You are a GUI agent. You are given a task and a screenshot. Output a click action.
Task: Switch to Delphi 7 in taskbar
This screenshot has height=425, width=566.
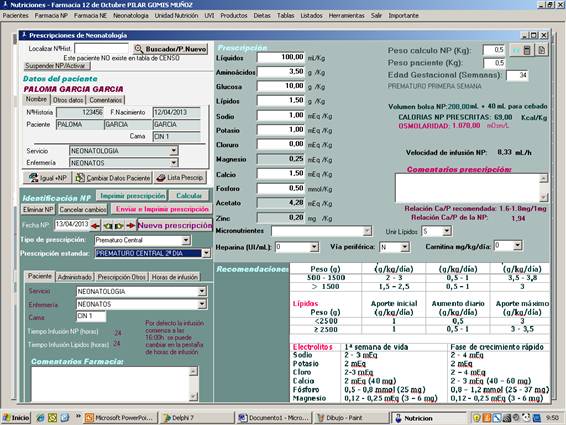click(x=197, y=418)
